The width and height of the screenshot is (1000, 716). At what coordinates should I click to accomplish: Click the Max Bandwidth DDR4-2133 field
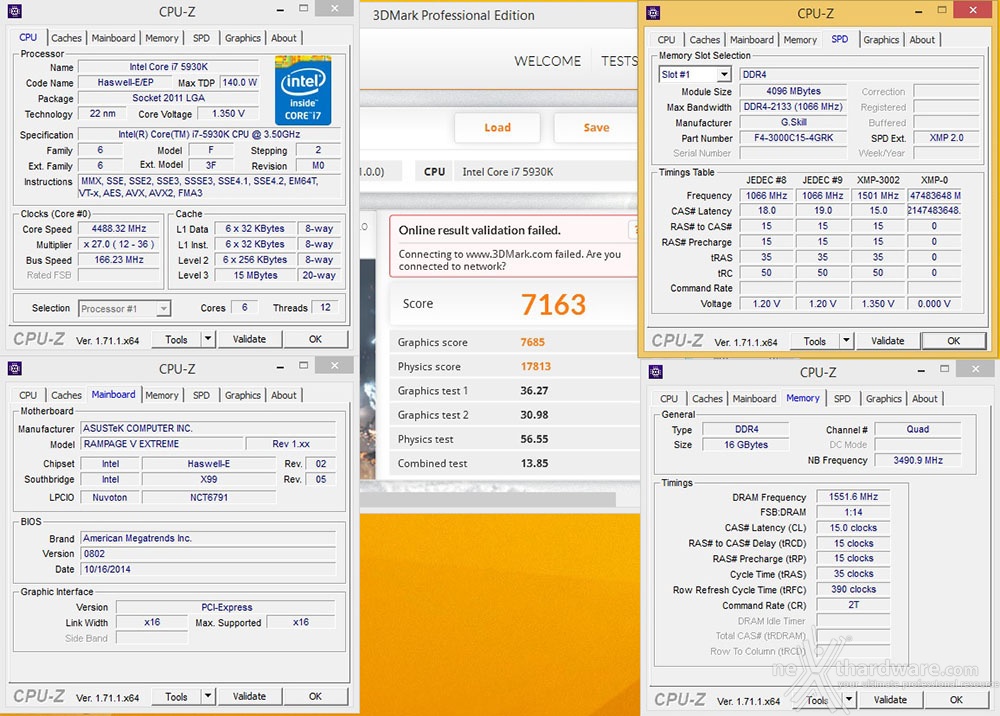793,106
